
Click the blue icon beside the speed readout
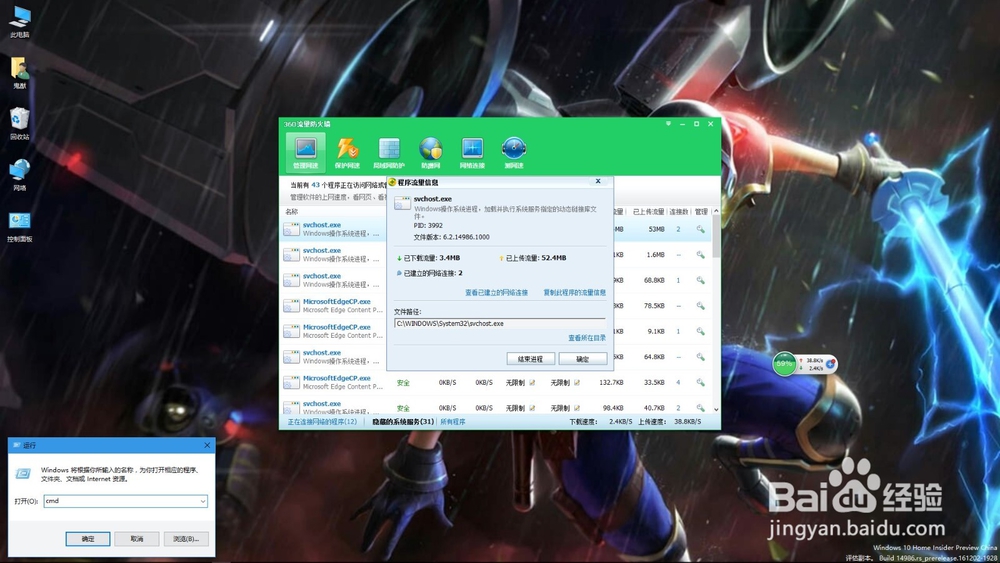click(830, 363)
